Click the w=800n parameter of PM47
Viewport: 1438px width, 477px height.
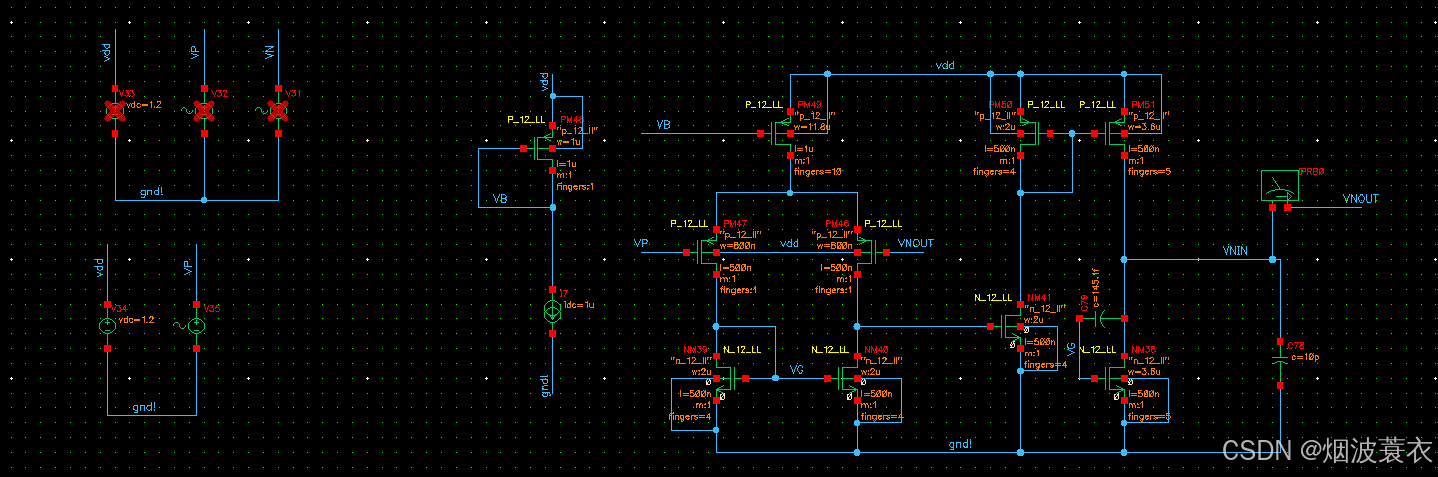739,246
